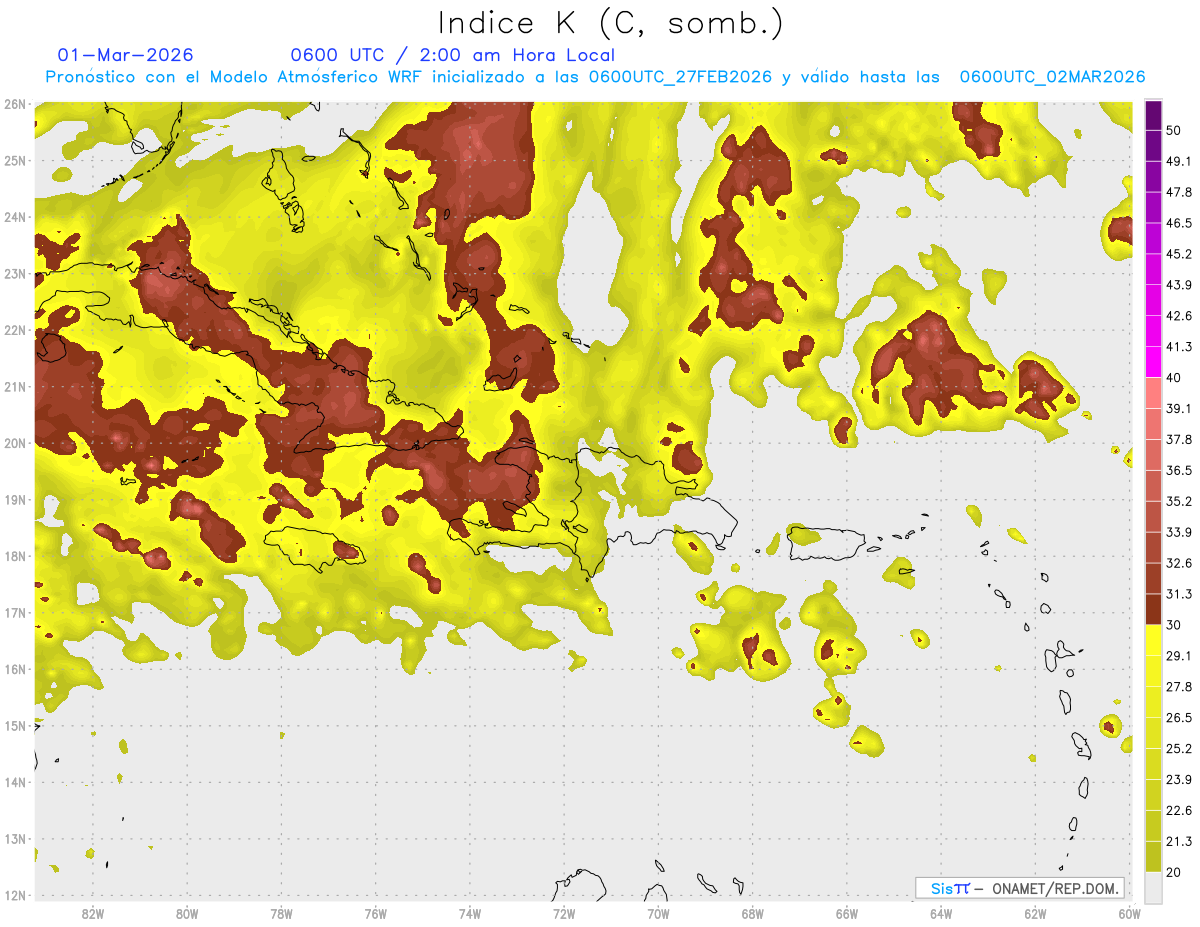
Task: Click the latitude label '23N'
Action: coord(15,273)
